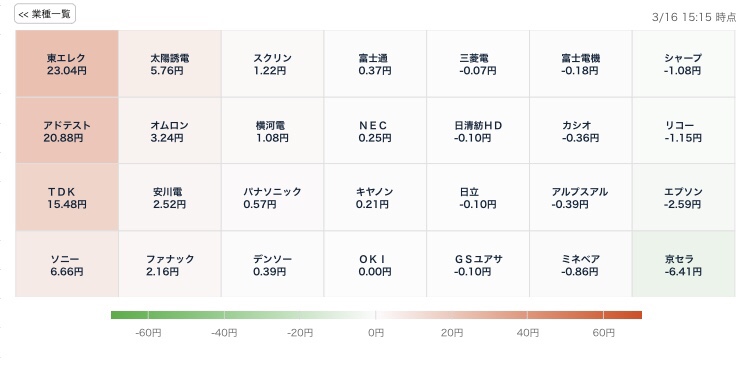The height and width of the screenshot is (366, 750).
Task: Select the 京セラ -6.41円 green tile
Action: tap(684, 264)
